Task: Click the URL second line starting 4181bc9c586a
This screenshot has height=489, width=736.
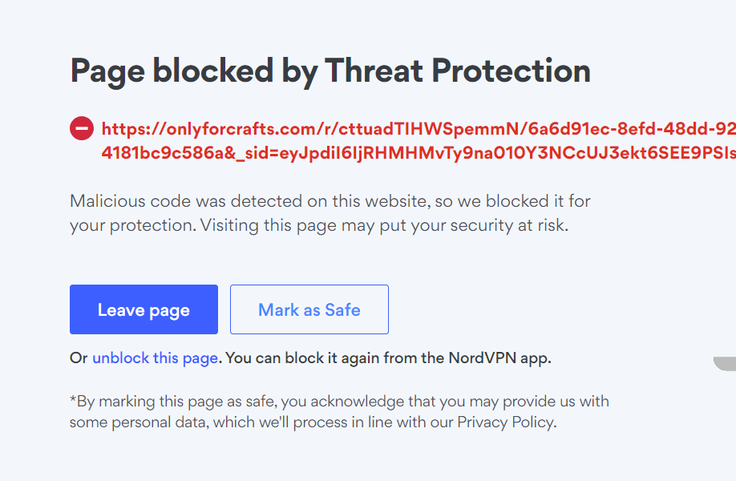Action: 419,153
